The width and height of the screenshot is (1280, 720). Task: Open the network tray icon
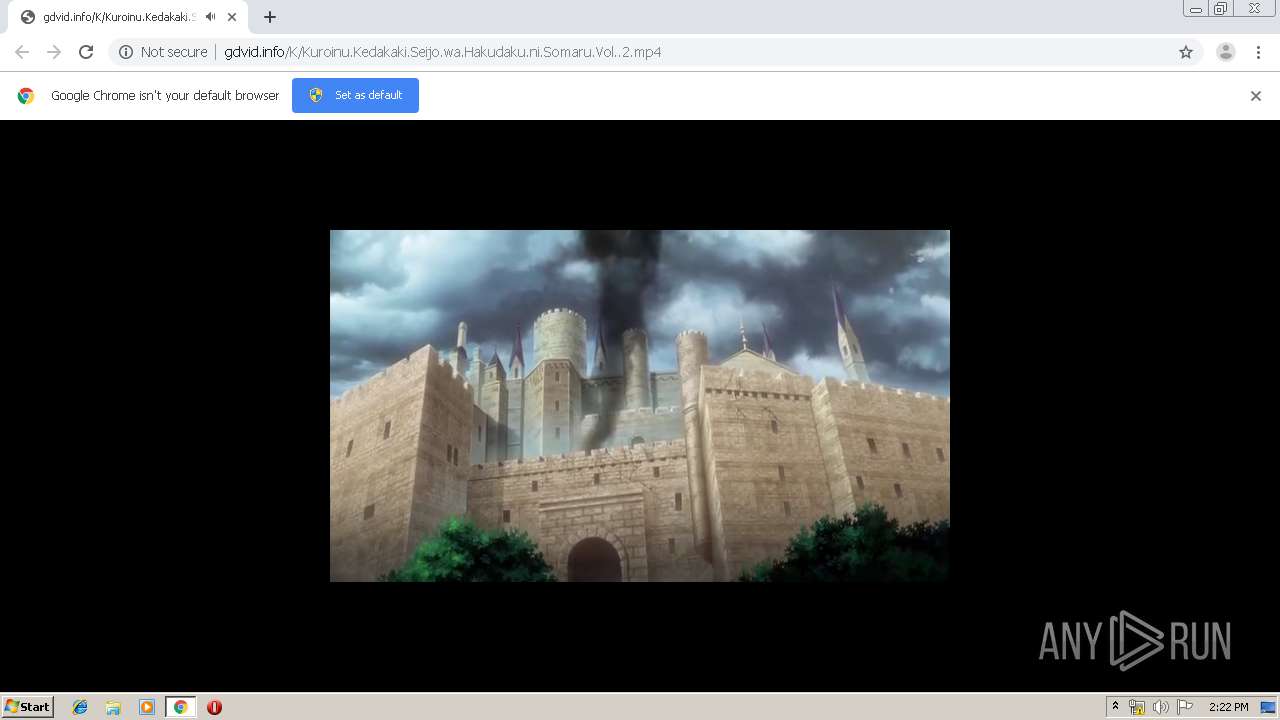1137,707
